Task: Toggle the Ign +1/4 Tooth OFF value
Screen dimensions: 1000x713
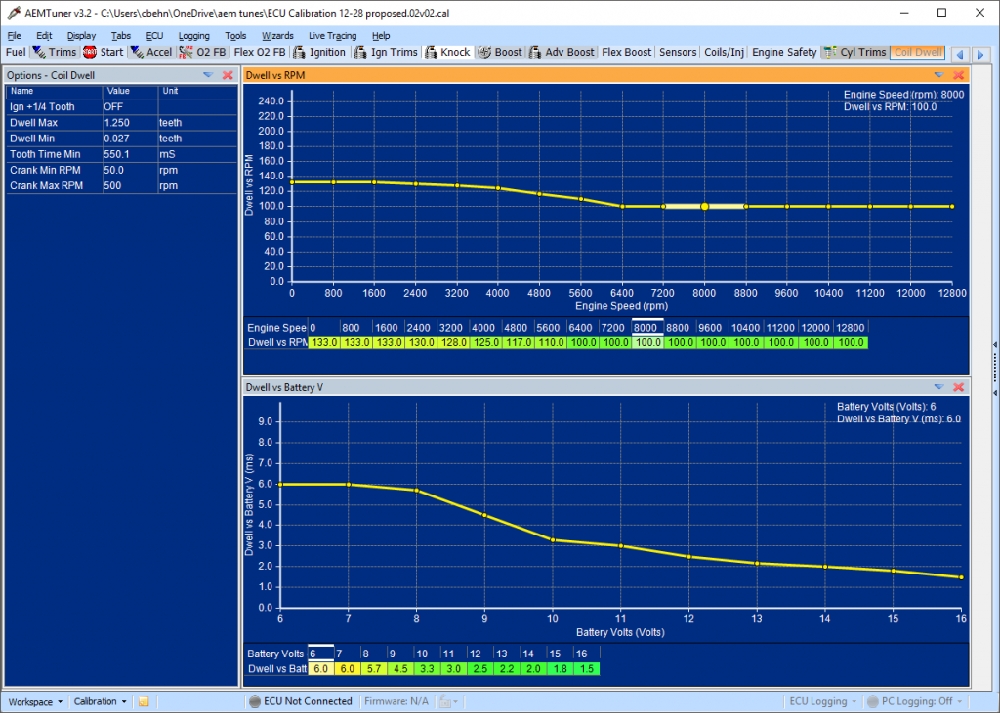Action: [x=129, y=106]
